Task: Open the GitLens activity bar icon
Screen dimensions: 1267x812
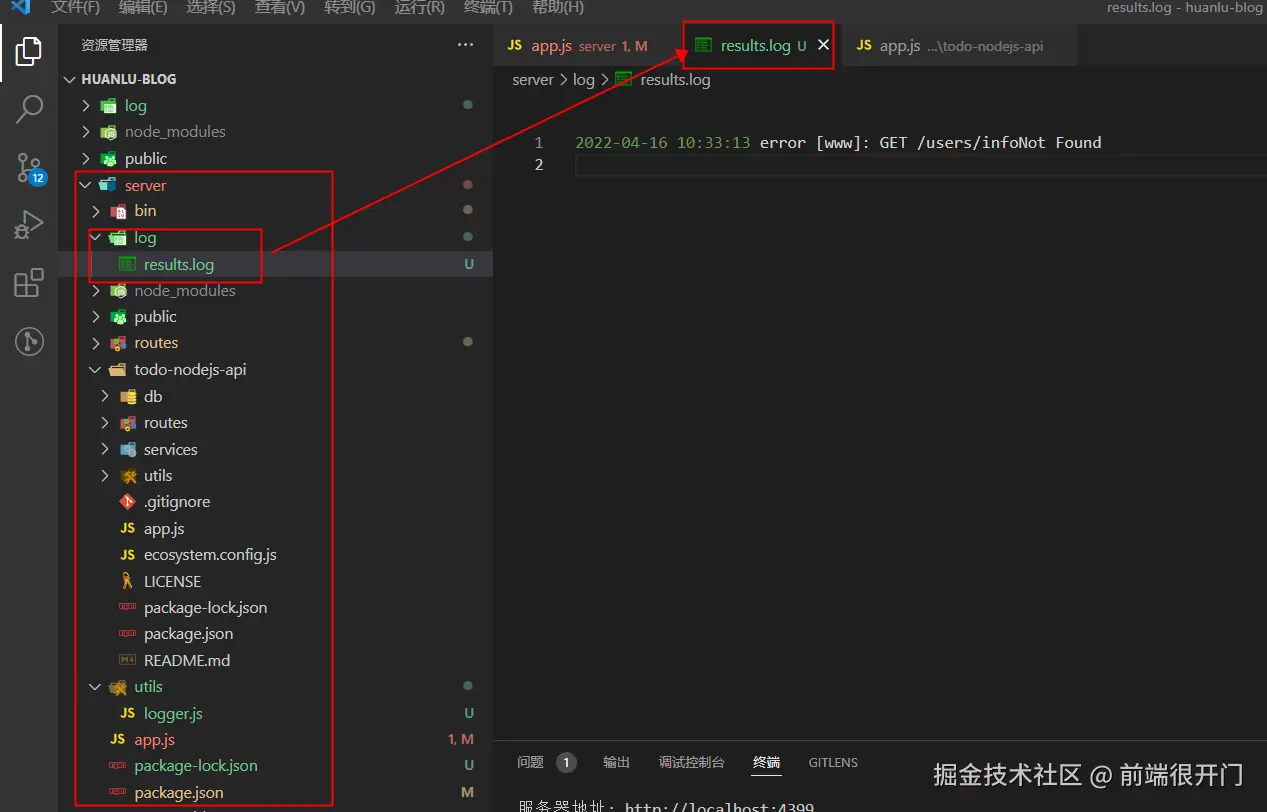Action: click(29, 342)
